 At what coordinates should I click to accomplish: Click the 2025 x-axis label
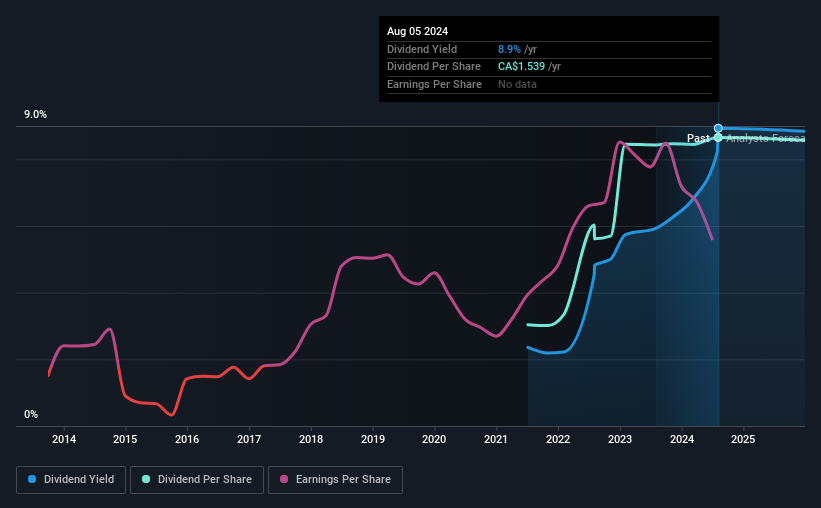click(x=743, y=439)
